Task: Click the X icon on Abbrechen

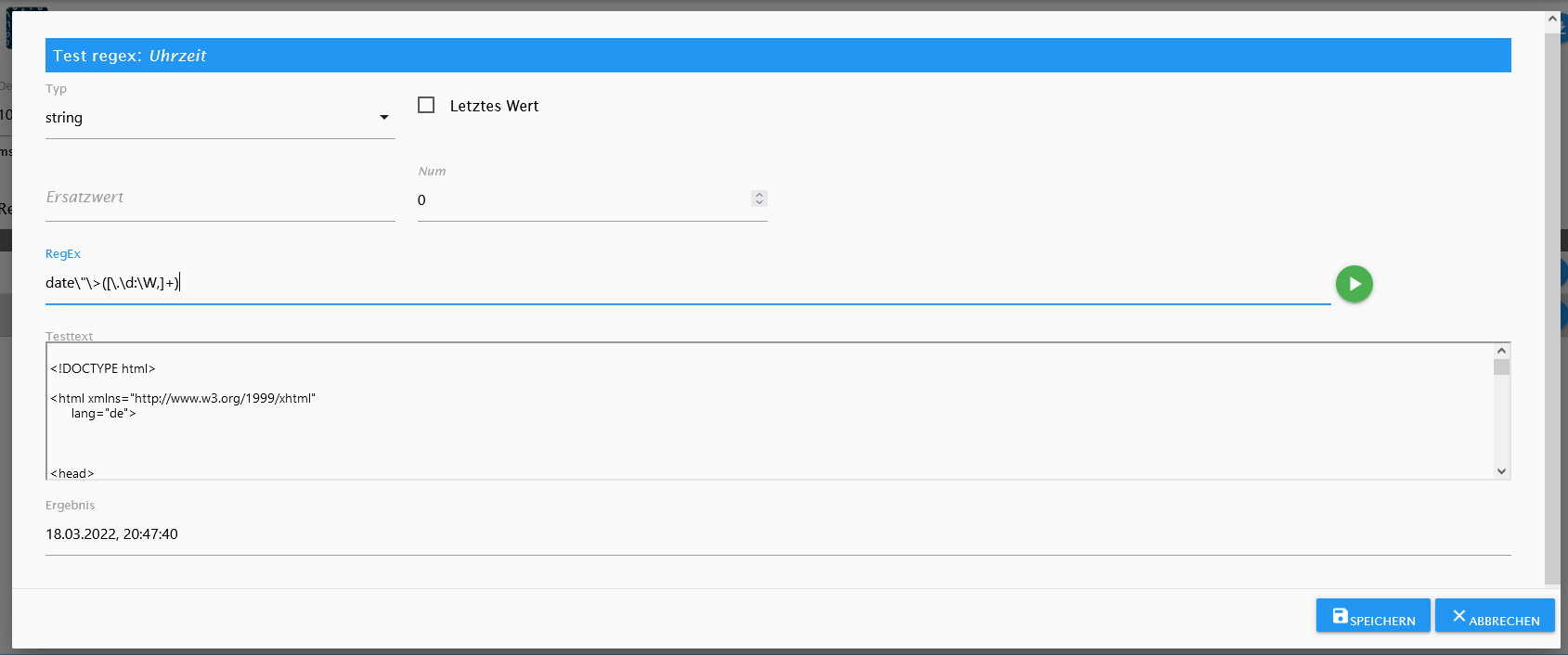Action: coord(1458,616)
